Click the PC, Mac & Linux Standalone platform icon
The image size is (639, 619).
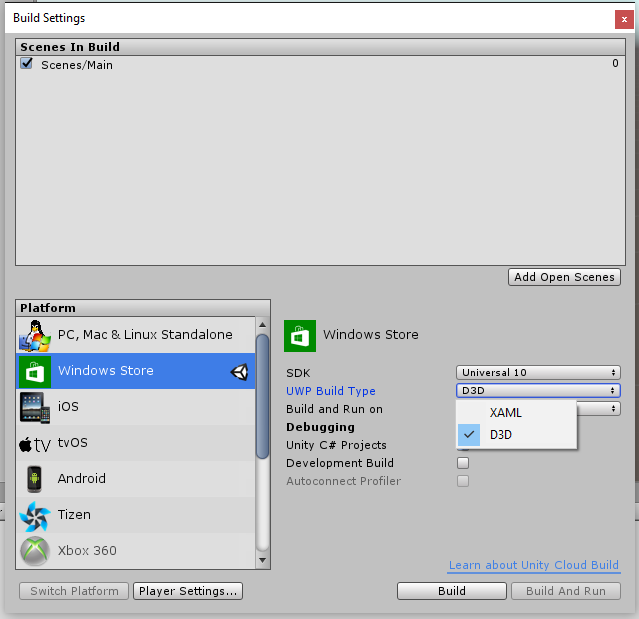(x=35, y=335)
